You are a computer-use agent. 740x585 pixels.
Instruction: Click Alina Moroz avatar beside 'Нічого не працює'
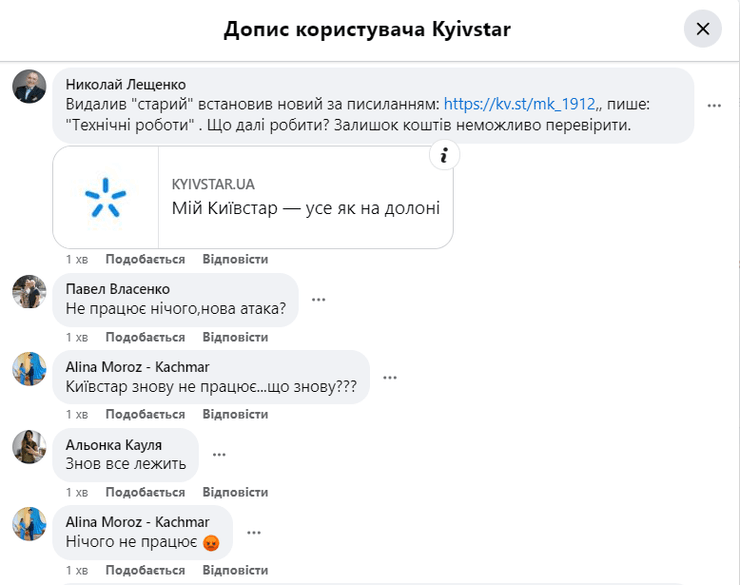coord(29,524)
